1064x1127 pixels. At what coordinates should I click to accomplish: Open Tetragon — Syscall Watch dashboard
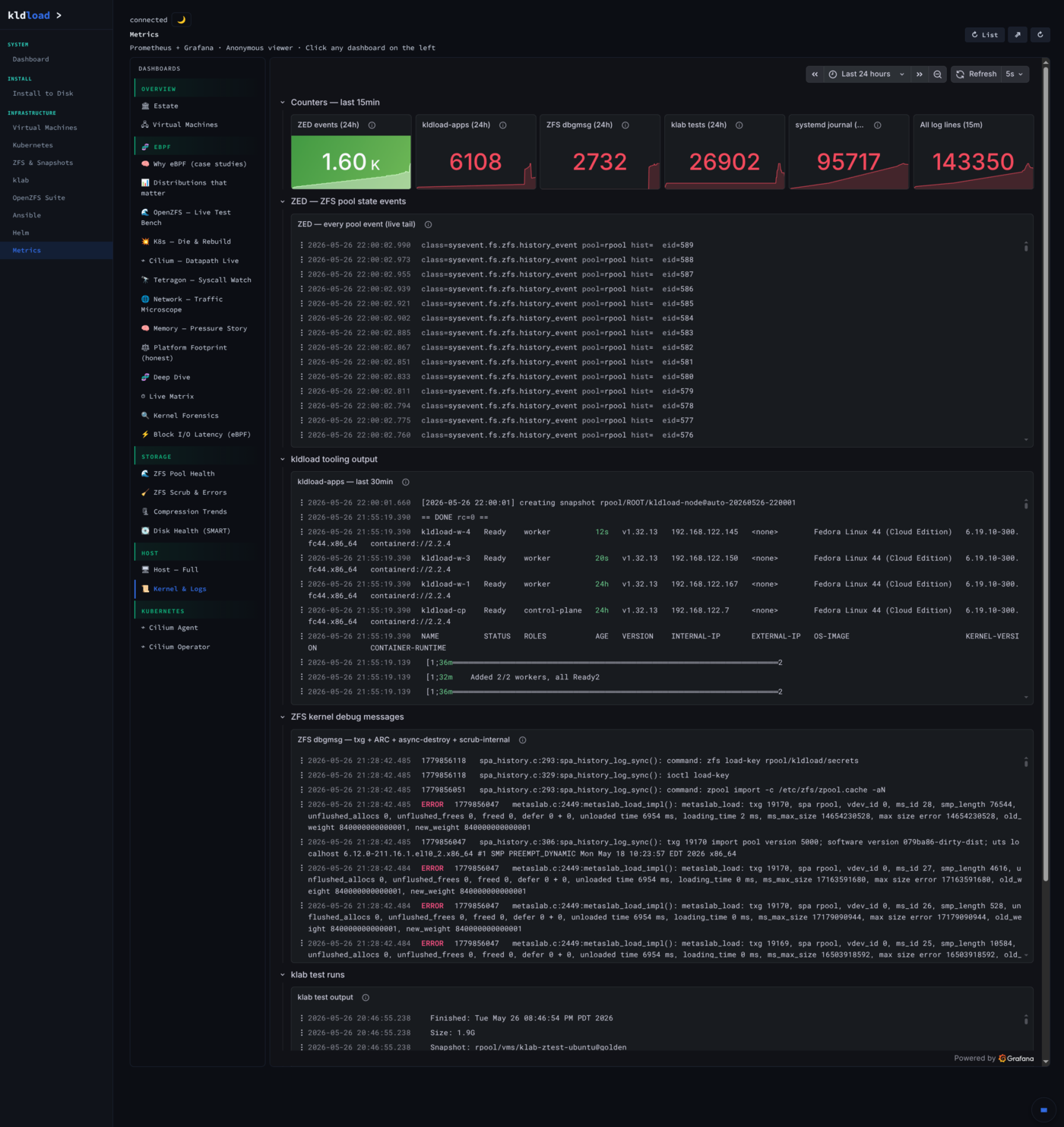point(196,280)
